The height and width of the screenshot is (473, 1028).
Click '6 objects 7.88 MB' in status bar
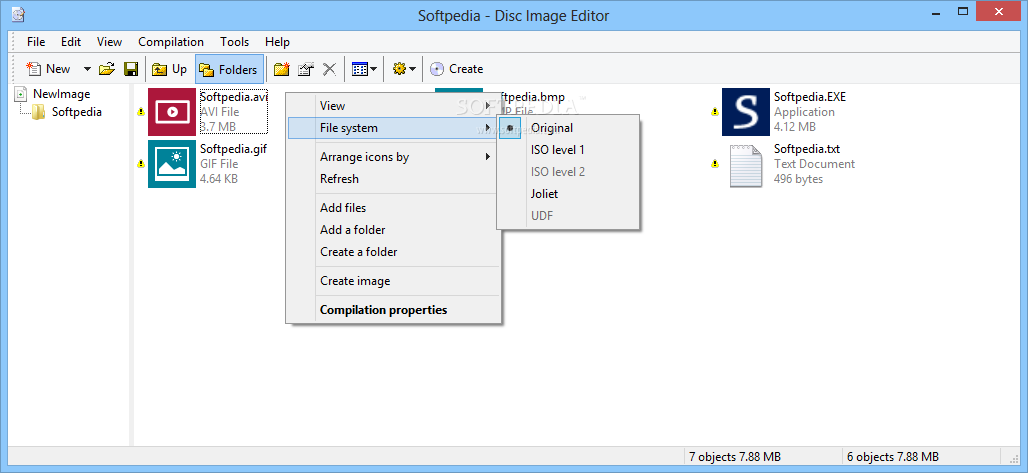pyautogui.click(x=892, y=457)
